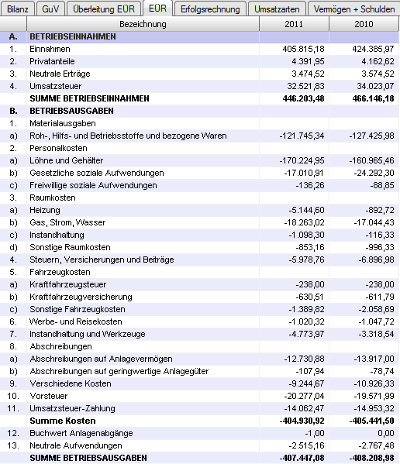This screenshot has width=400, height=464.
Task: Click the 2011 column header
Action: pyautogui.click(x=294, y=24)
